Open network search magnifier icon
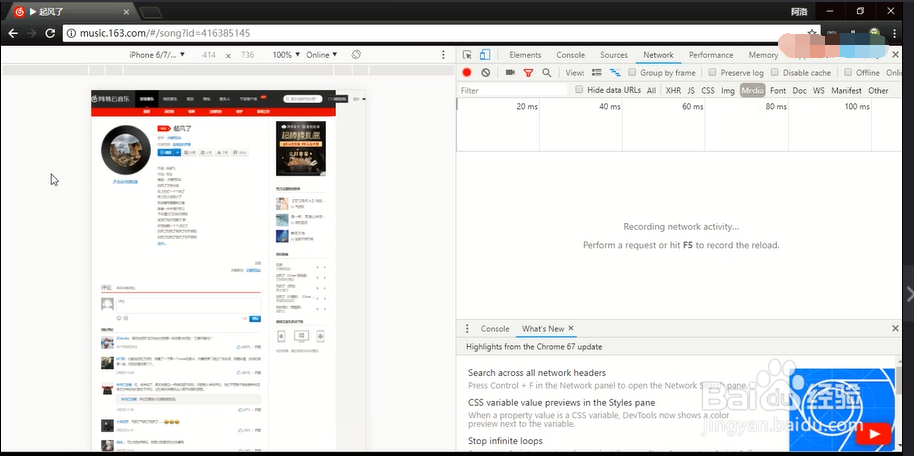Viewport: 914px width, 456px height. click(x=547, y=72)
